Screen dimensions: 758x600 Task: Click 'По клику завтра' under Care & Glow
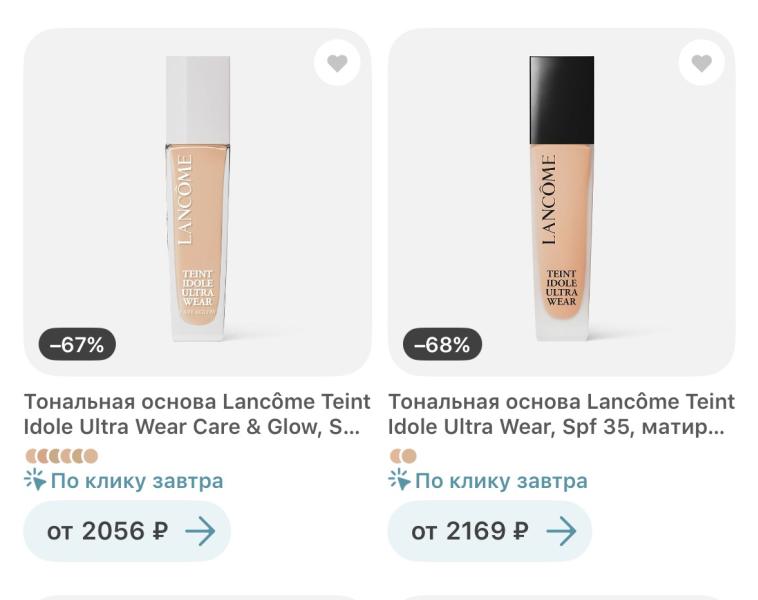137,481
